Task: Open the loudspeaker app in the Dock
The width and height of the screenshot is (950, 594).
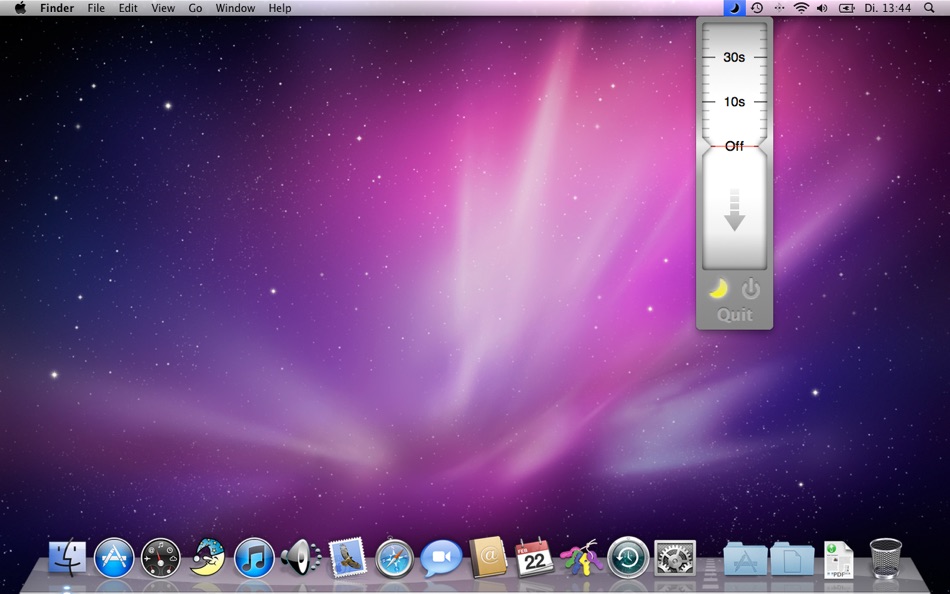Action: coord(301,558)
